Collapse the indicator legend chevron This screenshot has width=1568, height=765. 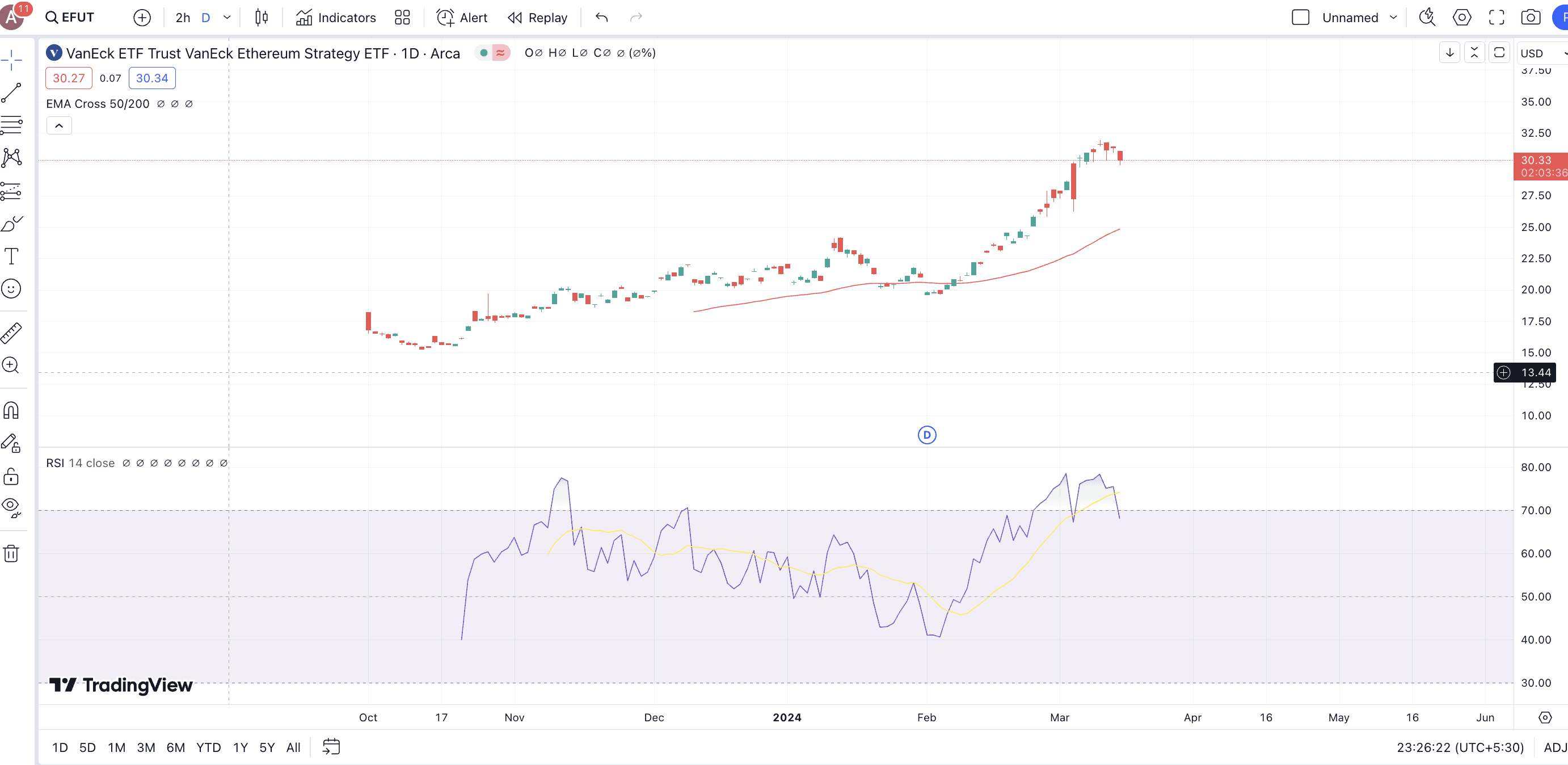tap(59, 126)
